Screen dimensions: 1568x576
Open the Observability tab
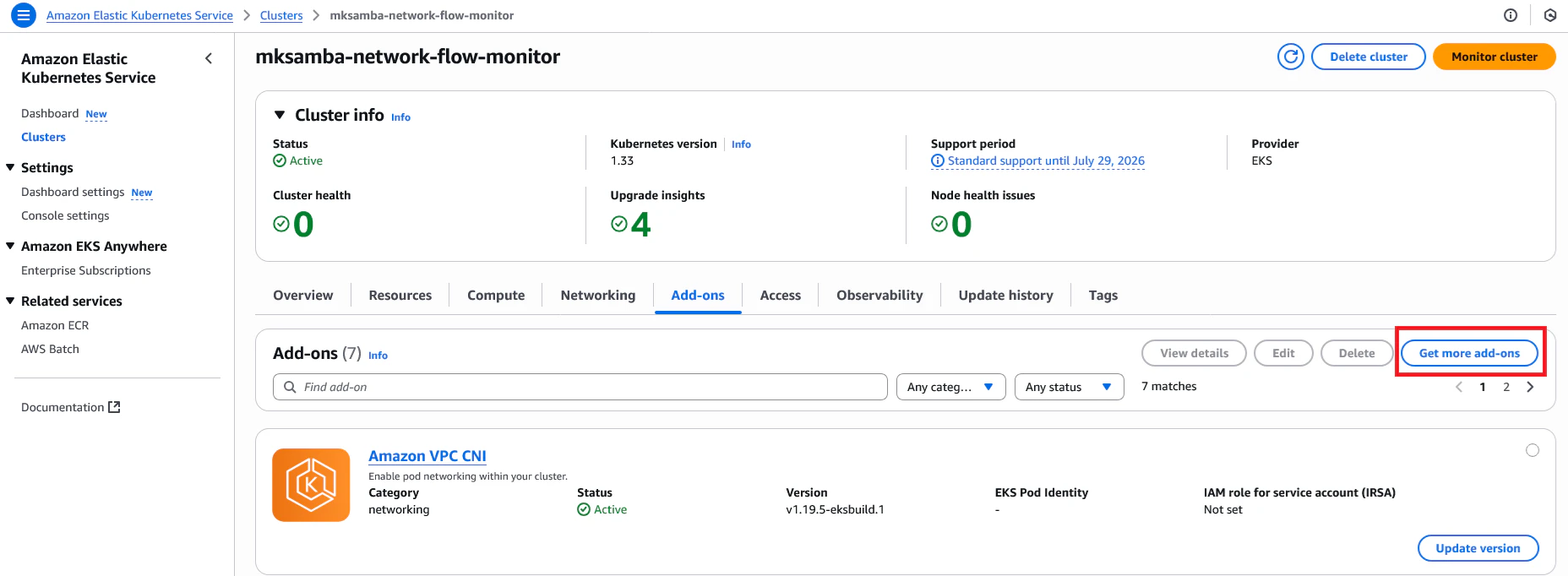coord(879,295)
